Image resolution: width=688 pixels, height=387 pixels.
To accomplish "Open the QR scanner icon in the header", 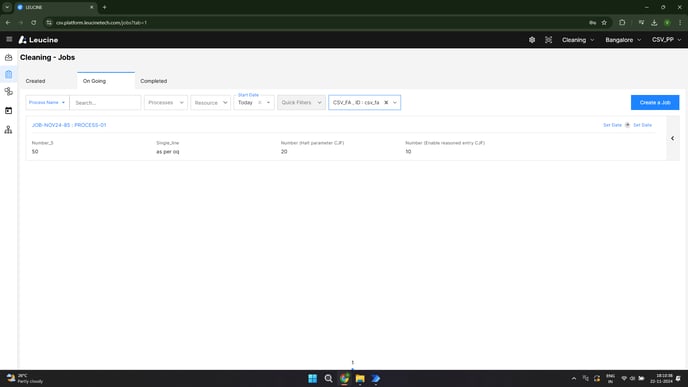I will click(548, 40).
